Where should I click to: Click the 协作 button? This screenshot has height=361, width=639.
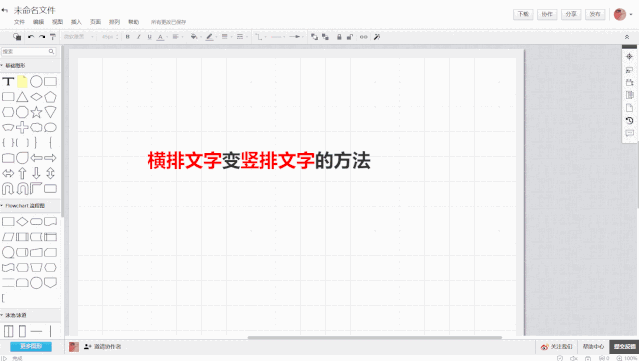[547, 14]
